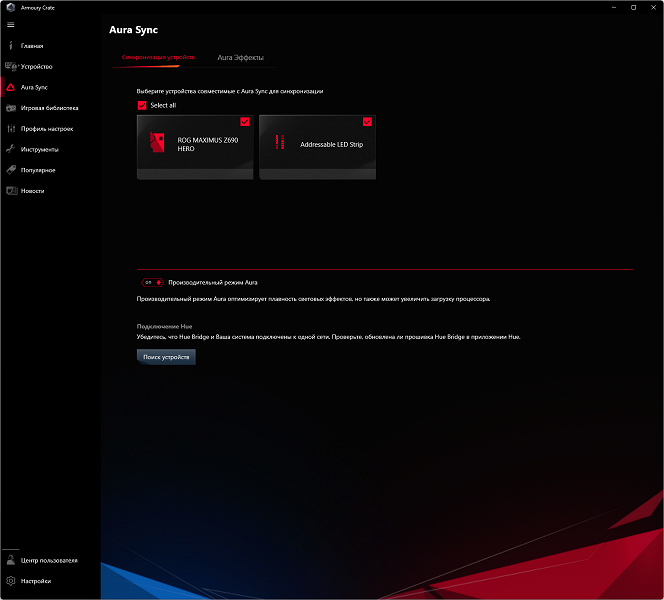Click the Инструменты wrench icon
This screenshot has height=600, width=664.
[11, 149]
